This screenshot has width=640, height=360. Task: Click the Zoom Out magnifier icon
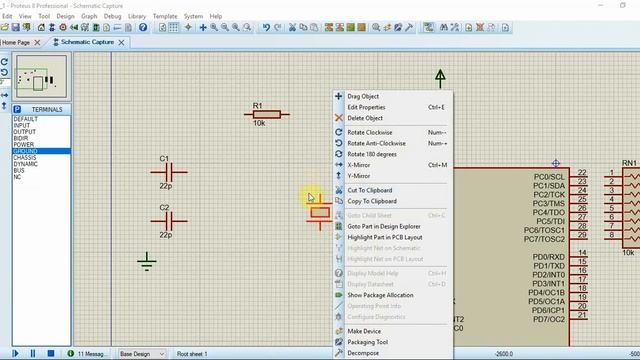click(x=225, y=27)
